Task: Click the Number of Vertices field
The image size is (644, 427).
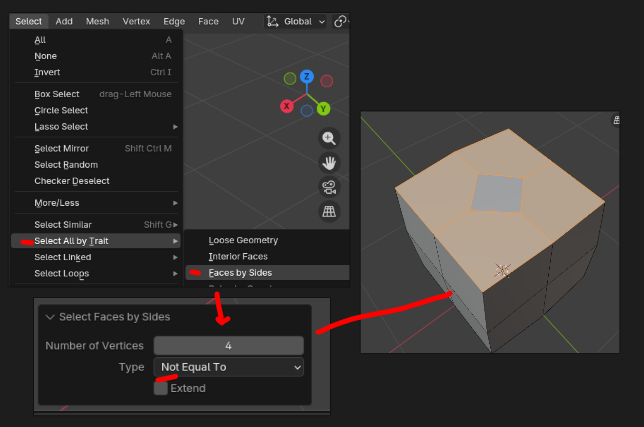Action: pos(228,345)
